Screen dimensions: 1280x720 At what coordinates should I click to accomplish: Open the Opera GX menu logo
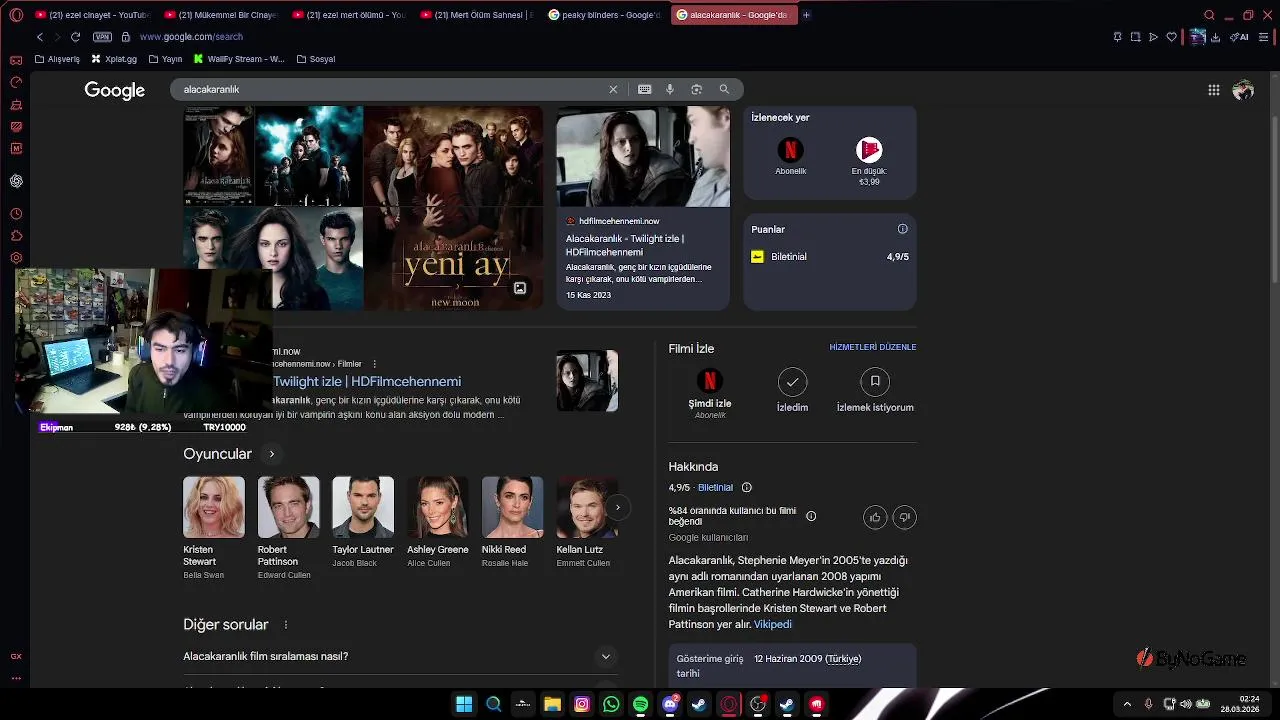(x=16, y=15)
